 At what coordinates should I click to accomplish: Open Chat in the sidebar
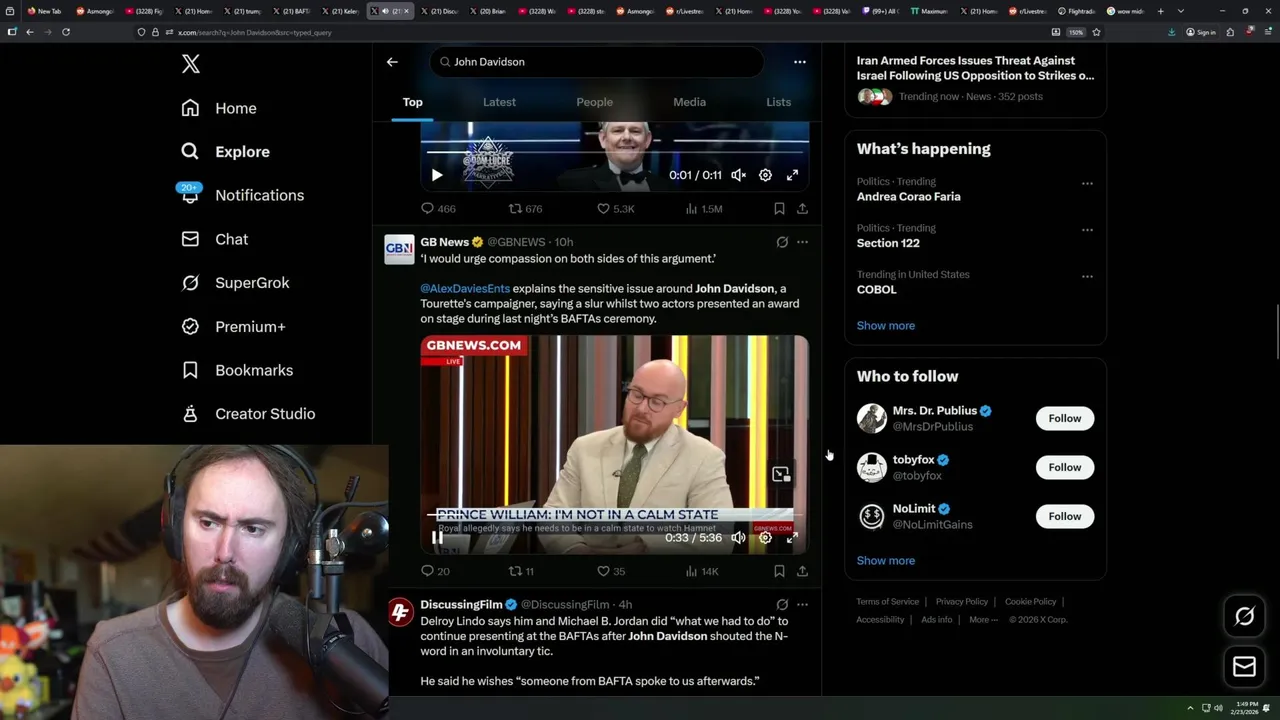214,239
